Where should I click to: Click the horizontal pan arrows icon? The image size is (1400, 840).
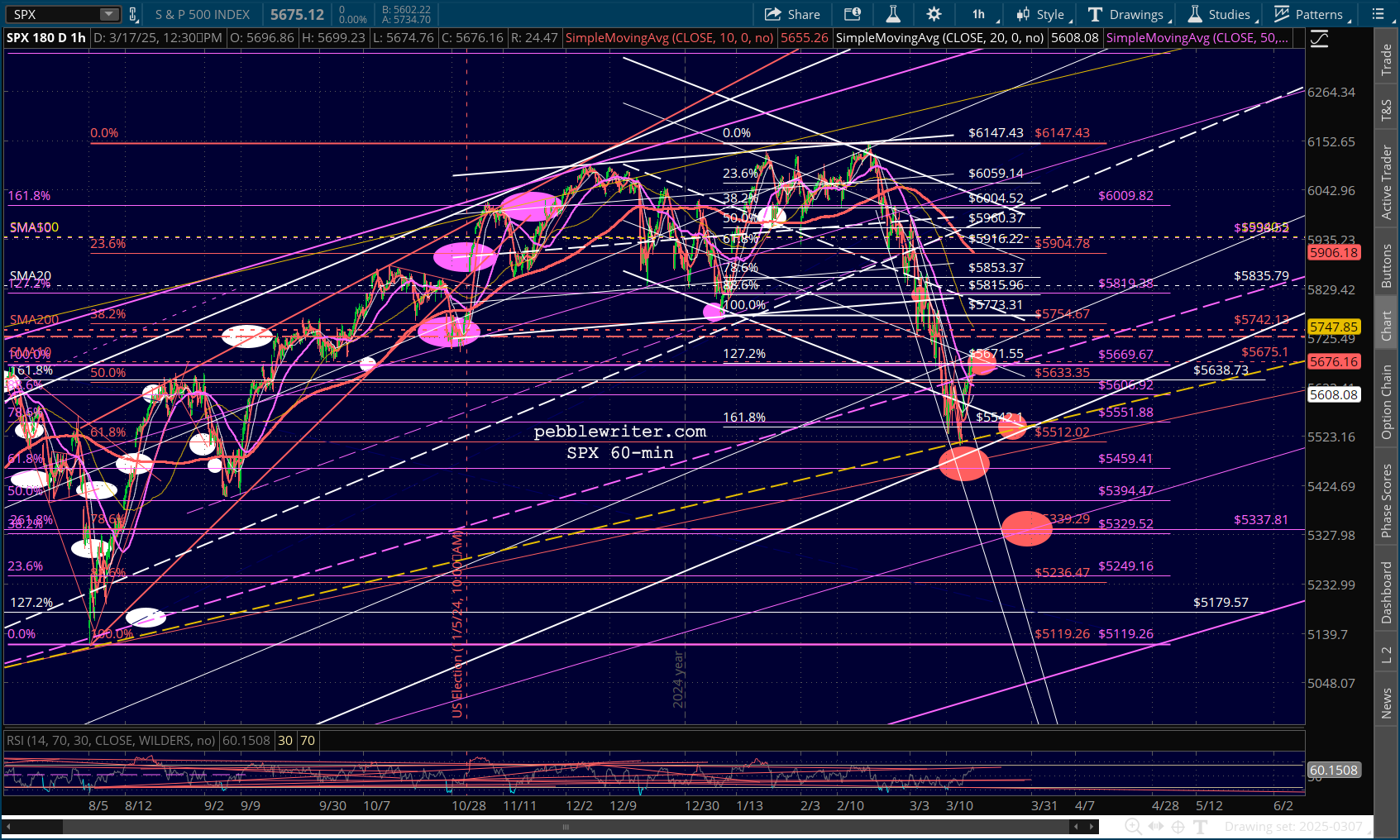coord(1156,827)
